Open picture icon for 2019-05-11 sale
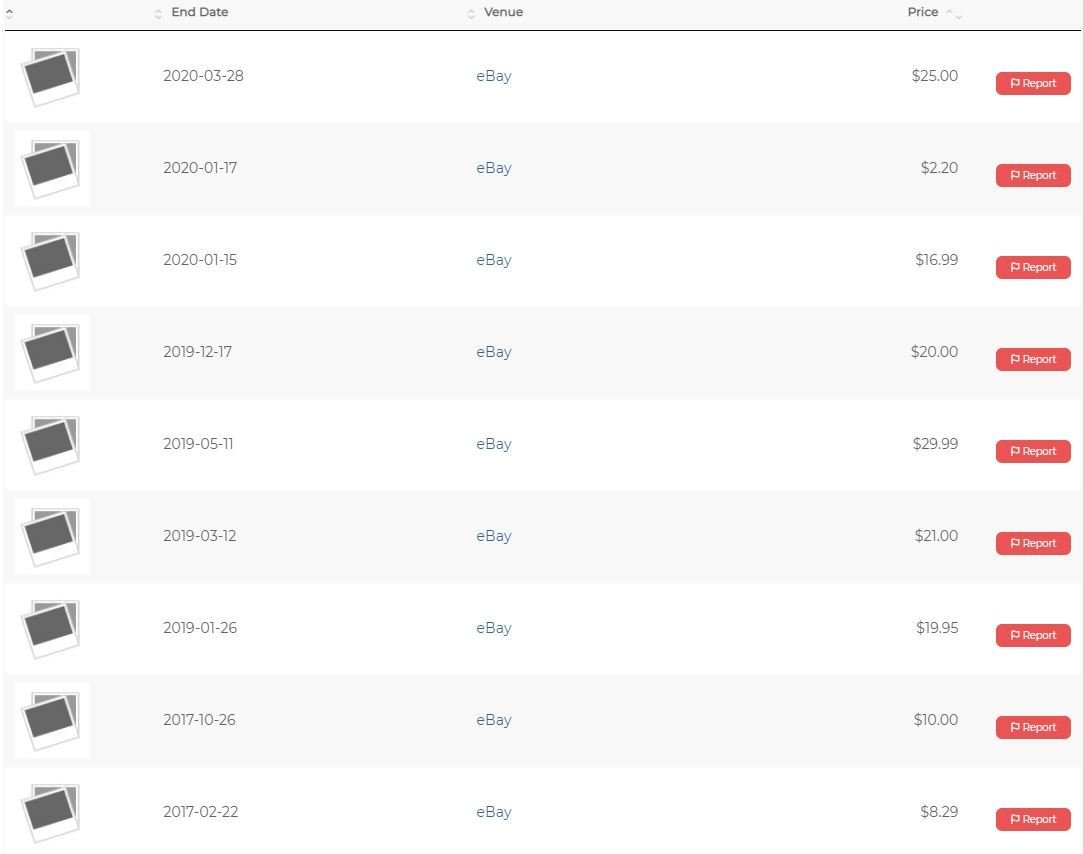The width and height of the screenshot is (1083, 854). click(51, 444)
